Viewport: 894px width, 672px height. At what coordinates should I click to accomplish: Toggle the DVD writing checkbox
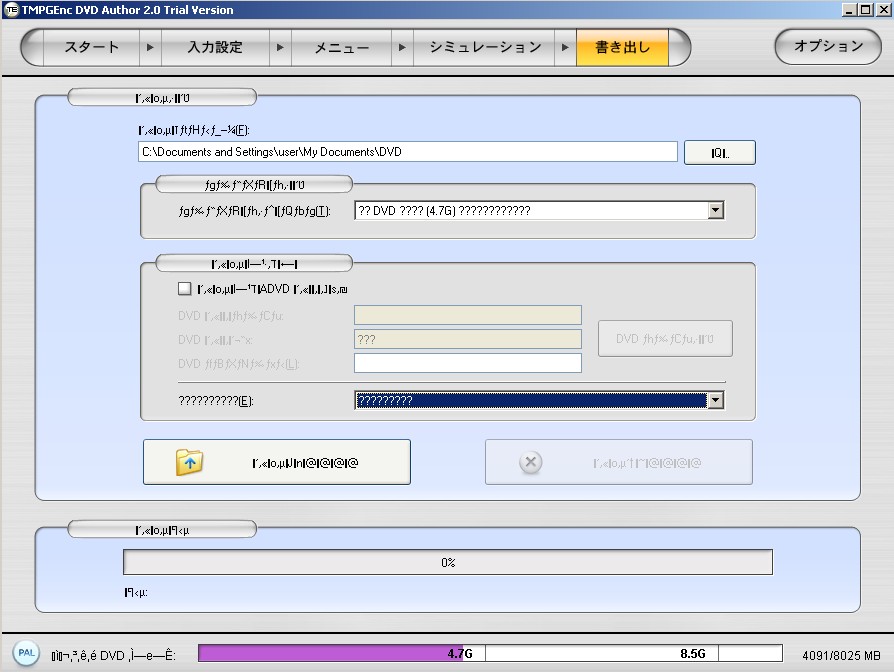[x=184, y=288]
